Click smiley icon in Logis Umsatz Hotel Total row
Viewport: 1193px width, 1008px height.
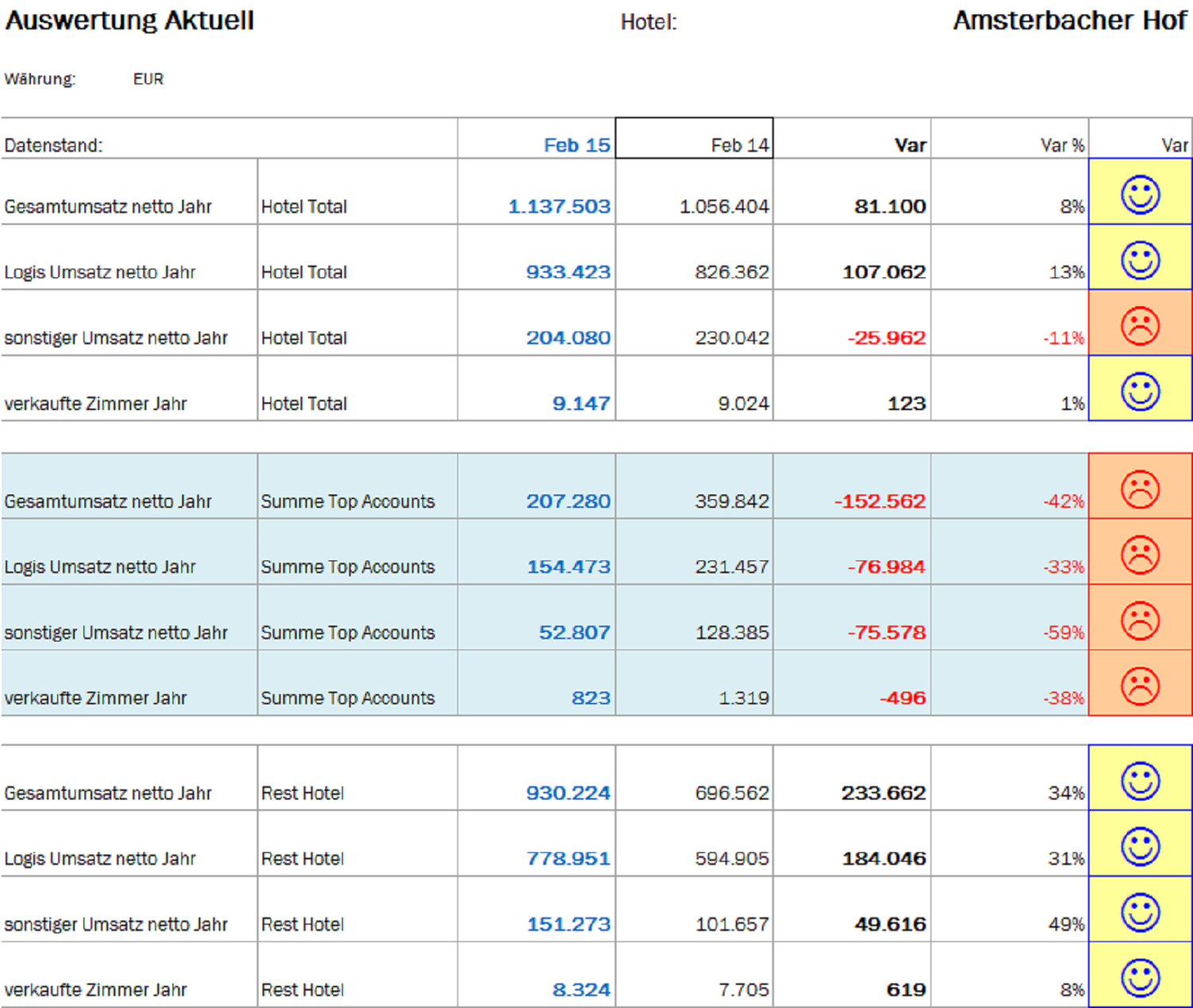[1141, 260]
